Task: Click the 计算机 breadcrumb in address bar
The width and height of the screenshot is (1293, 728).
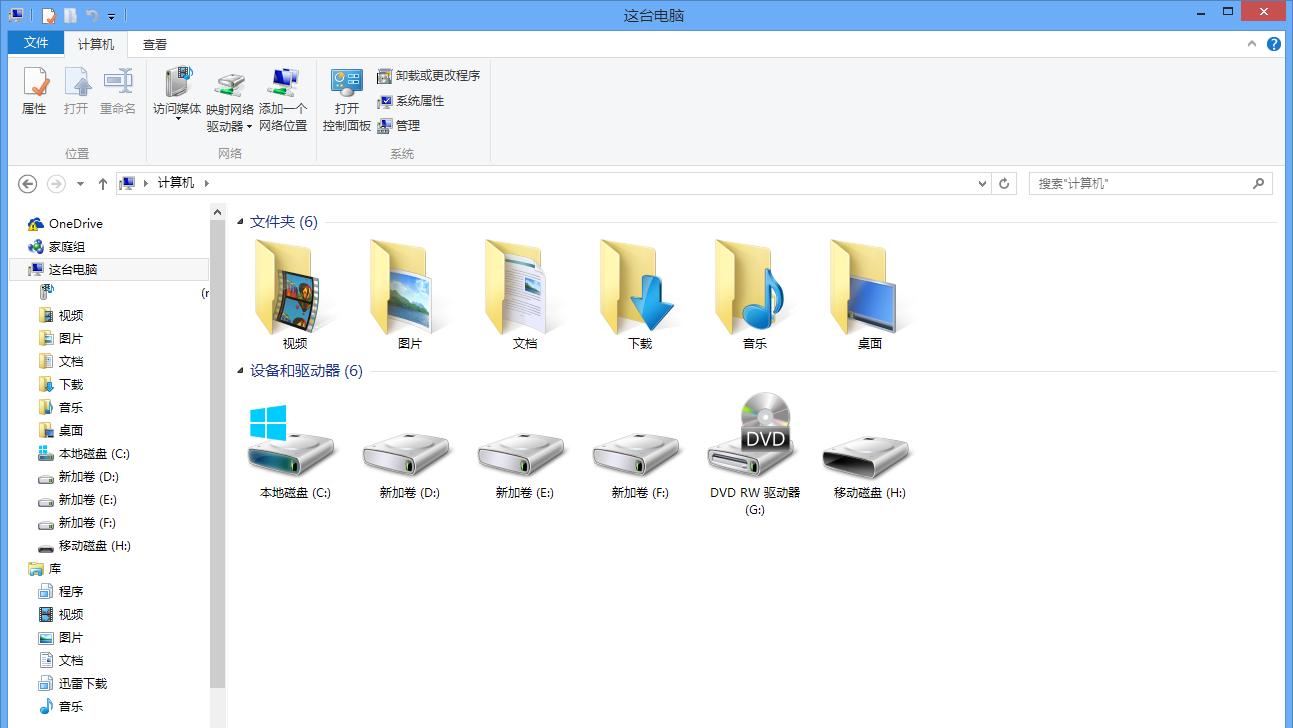Action: 176,183
